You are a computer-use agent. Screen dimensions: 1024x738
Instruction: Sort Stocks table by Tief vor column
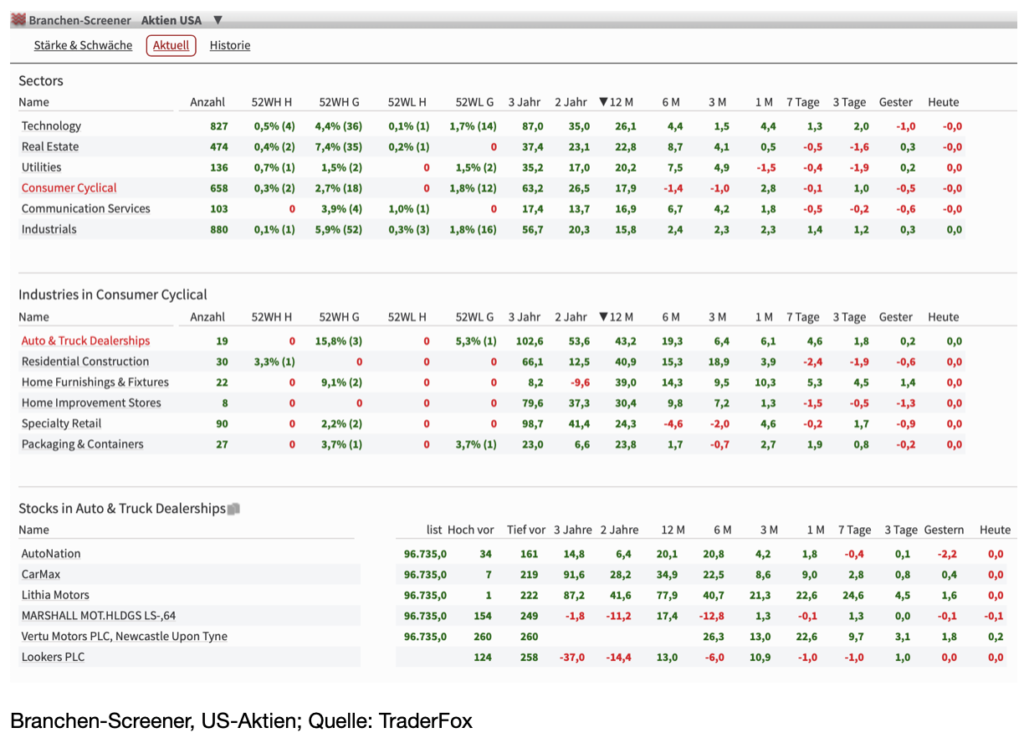pos(526,530)
